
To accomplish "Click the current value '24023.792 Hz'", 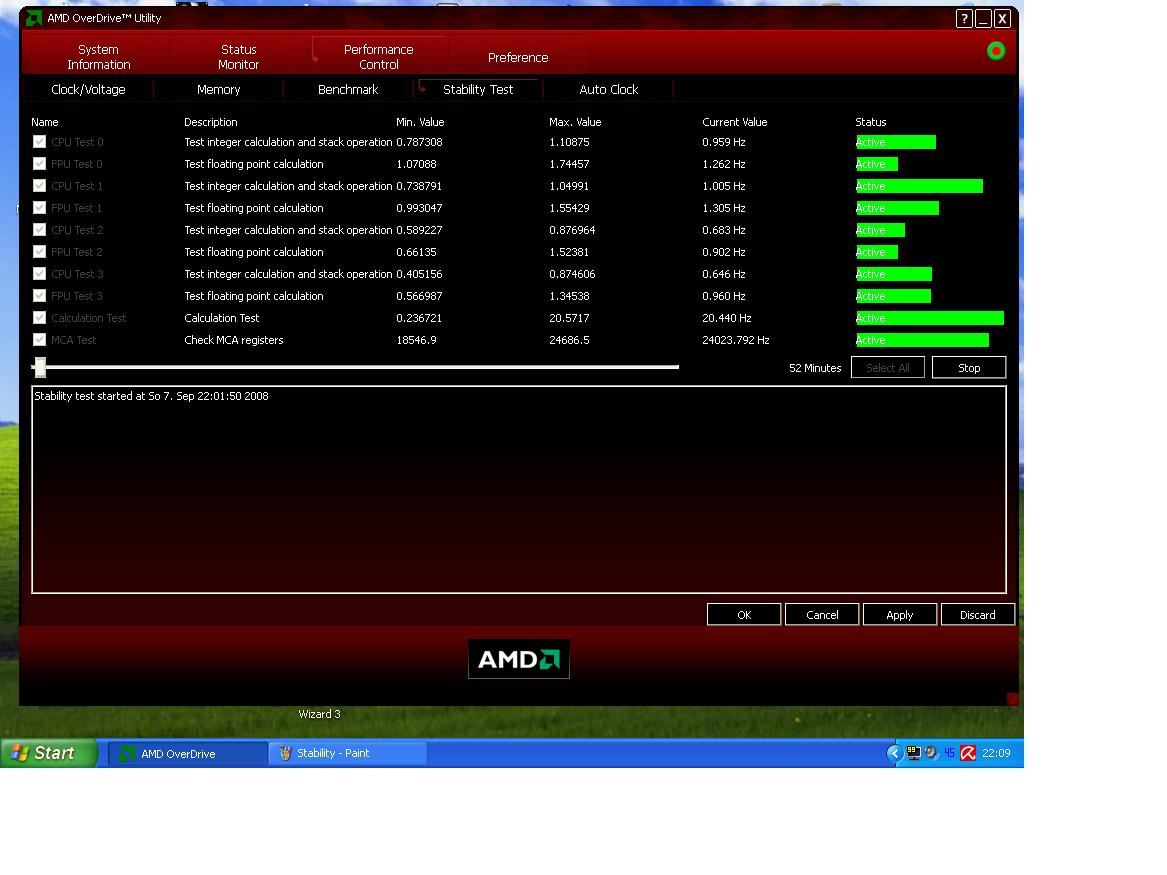I will [735, 340].
